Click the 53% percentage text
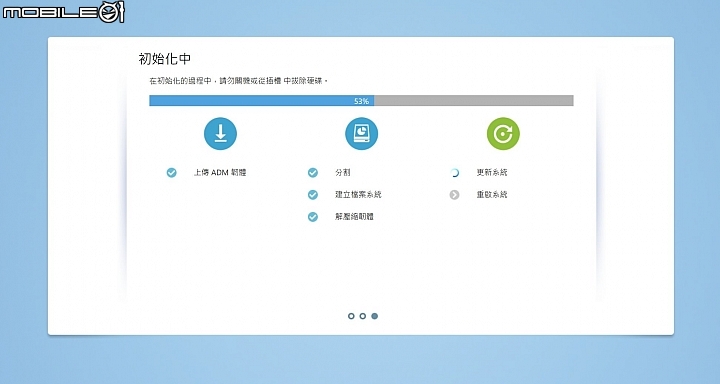The height and width of the screenshot is (384, 720). coord(361,101)
